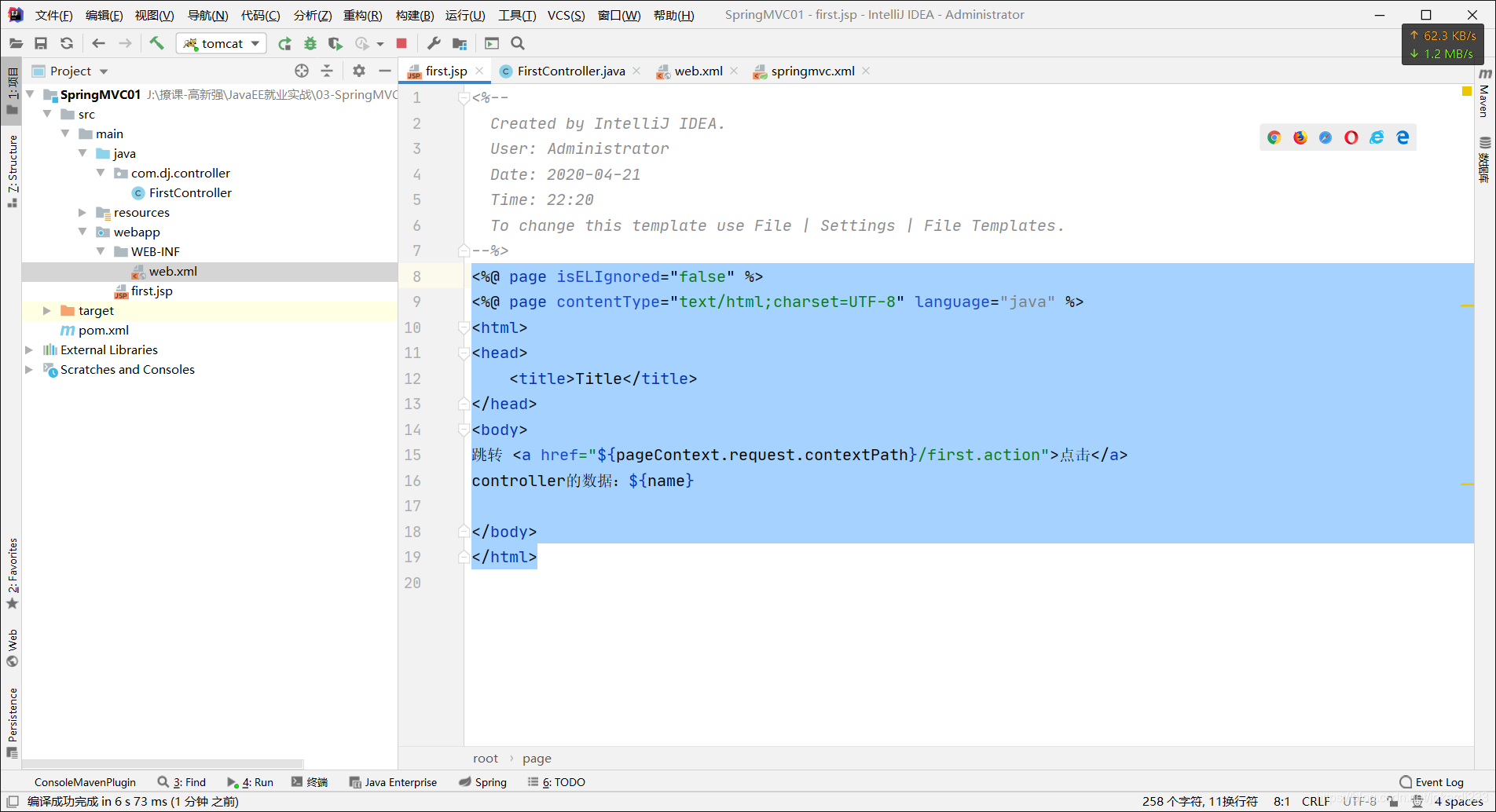The height and width of the screenshot is (812, 1496).
Task: Debug tomcat bug icon
Action: point(310,44)
